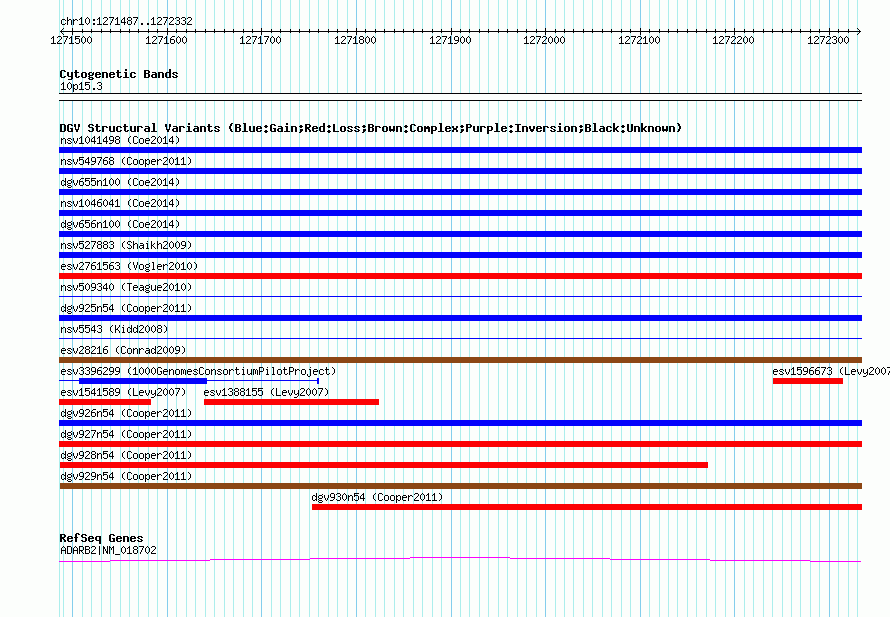Image resolution: width=890 pixels, height=617 pixels.
Task: Click the red bar under esv1541589
Action: [105, 402]
